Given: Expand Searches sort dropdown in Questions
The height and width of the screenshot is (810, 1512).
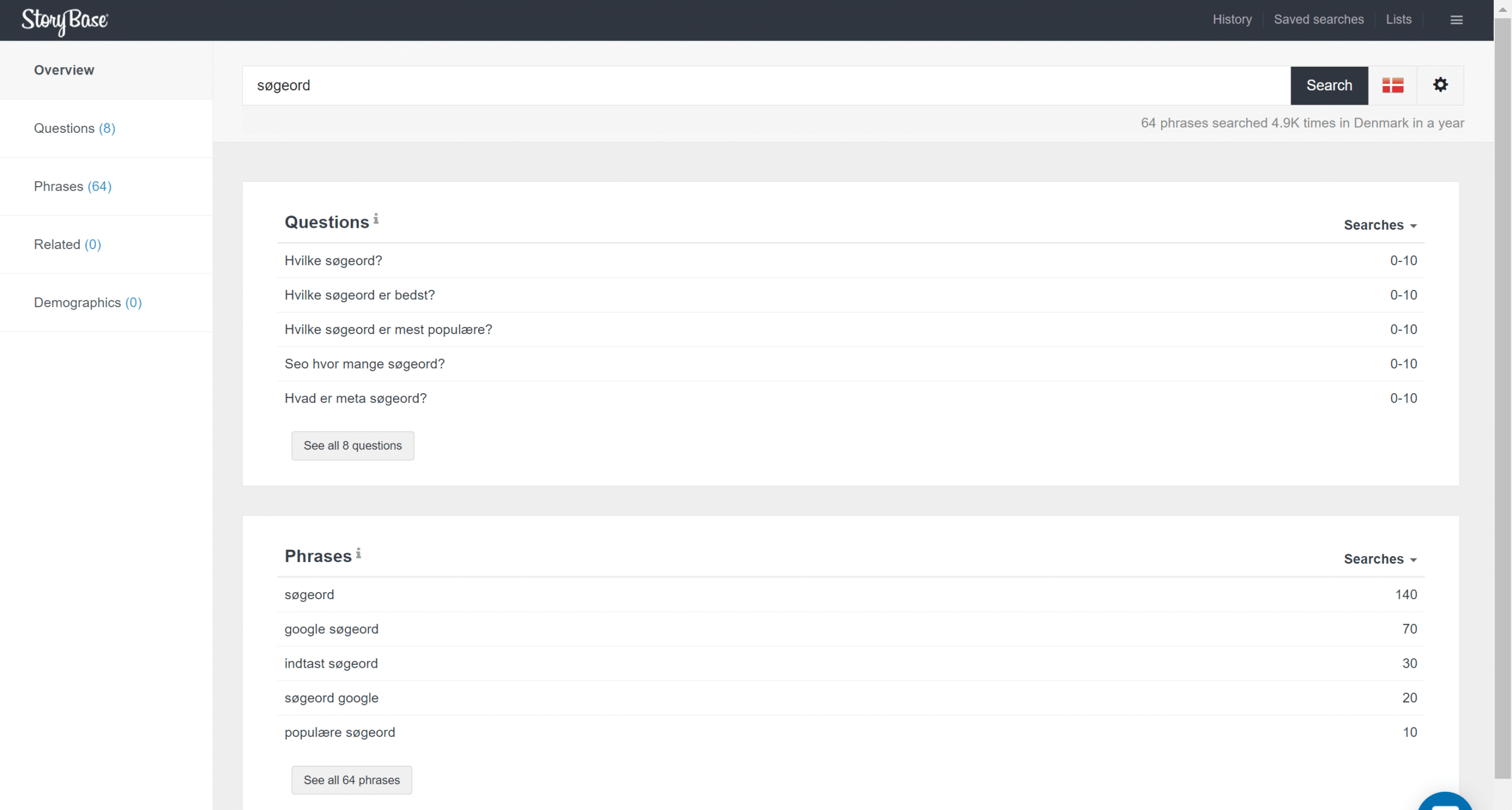Looking at the screenshot, I should [x=1380, y=225].
